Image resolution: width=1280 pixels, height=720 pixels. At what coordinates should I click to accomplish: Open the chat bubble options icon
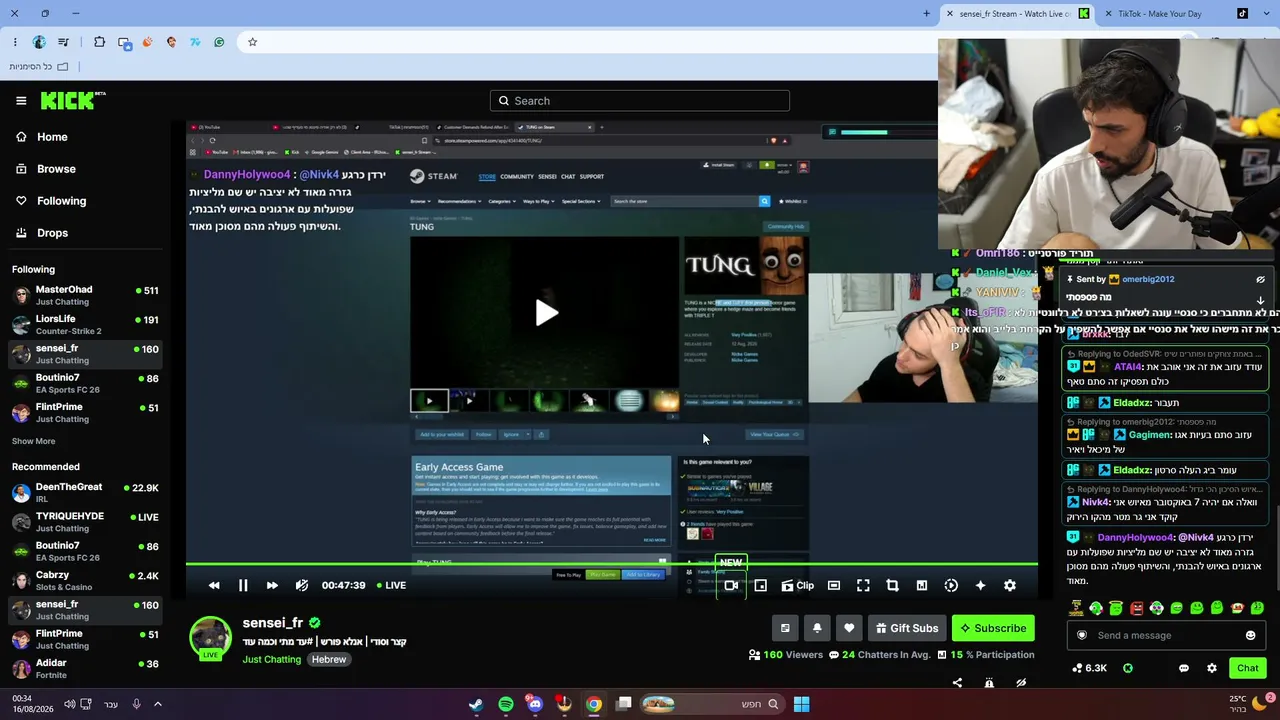pos(1184,668)
